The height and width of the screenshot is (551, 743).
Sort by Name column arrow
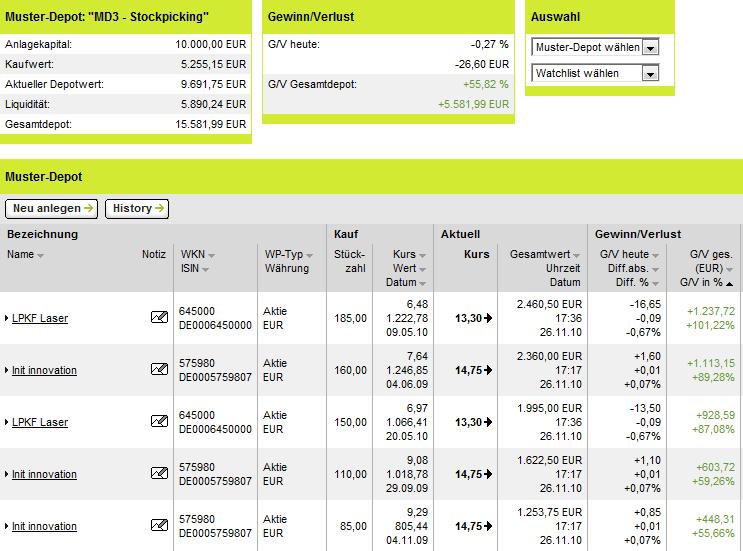point(40,255)
